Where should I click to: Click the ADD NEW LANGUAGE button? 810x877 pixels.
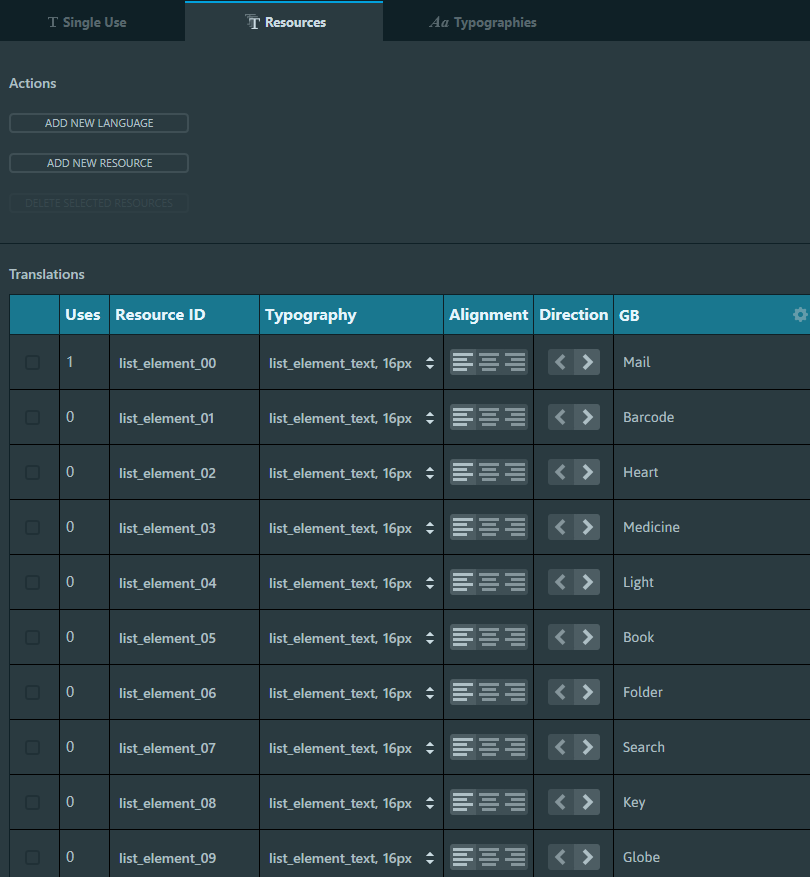(x=98, y=122)
